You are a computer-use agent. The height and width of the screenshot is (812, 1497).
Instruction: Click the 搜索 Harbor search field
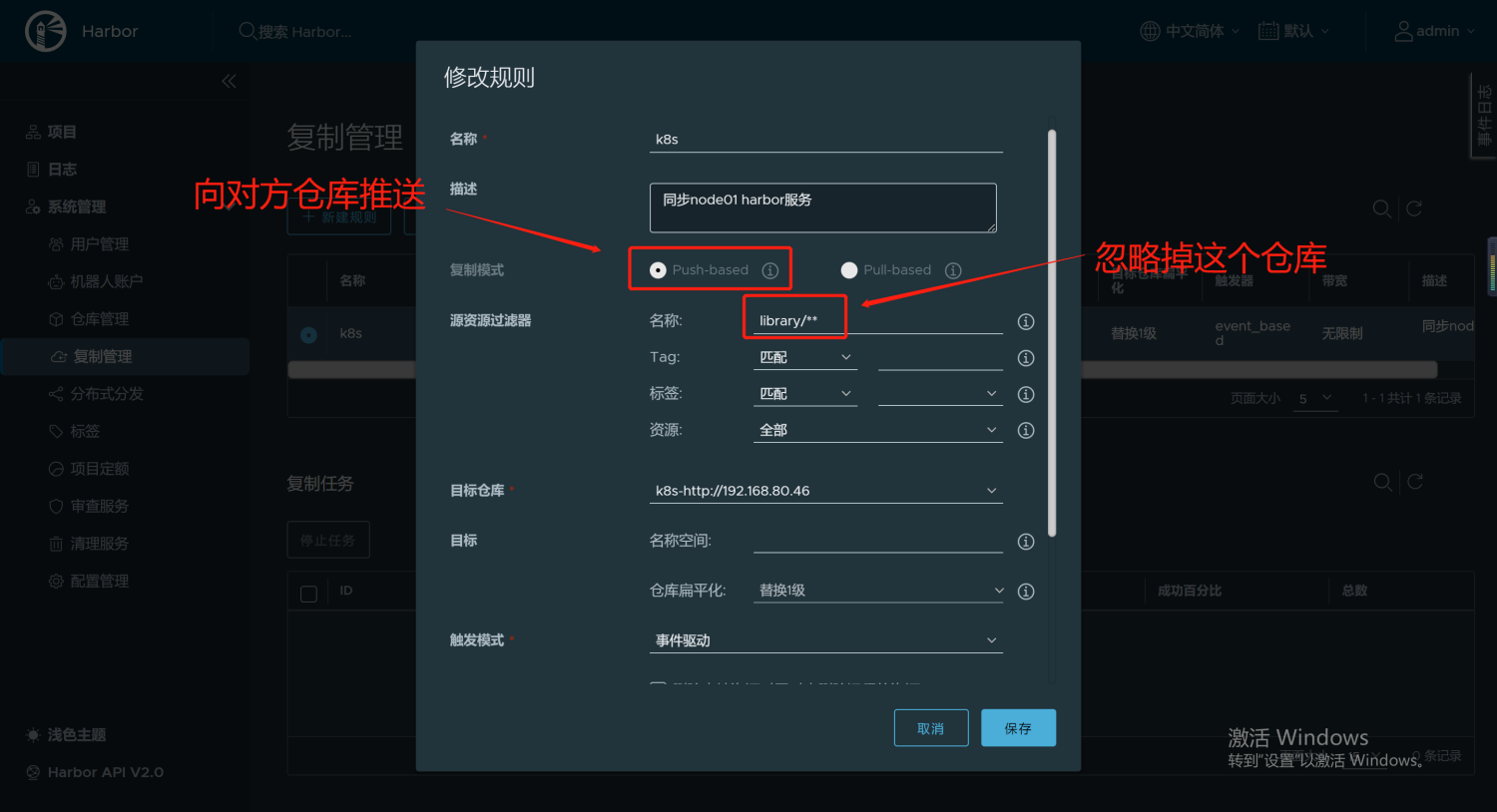[x=305, y=32]
